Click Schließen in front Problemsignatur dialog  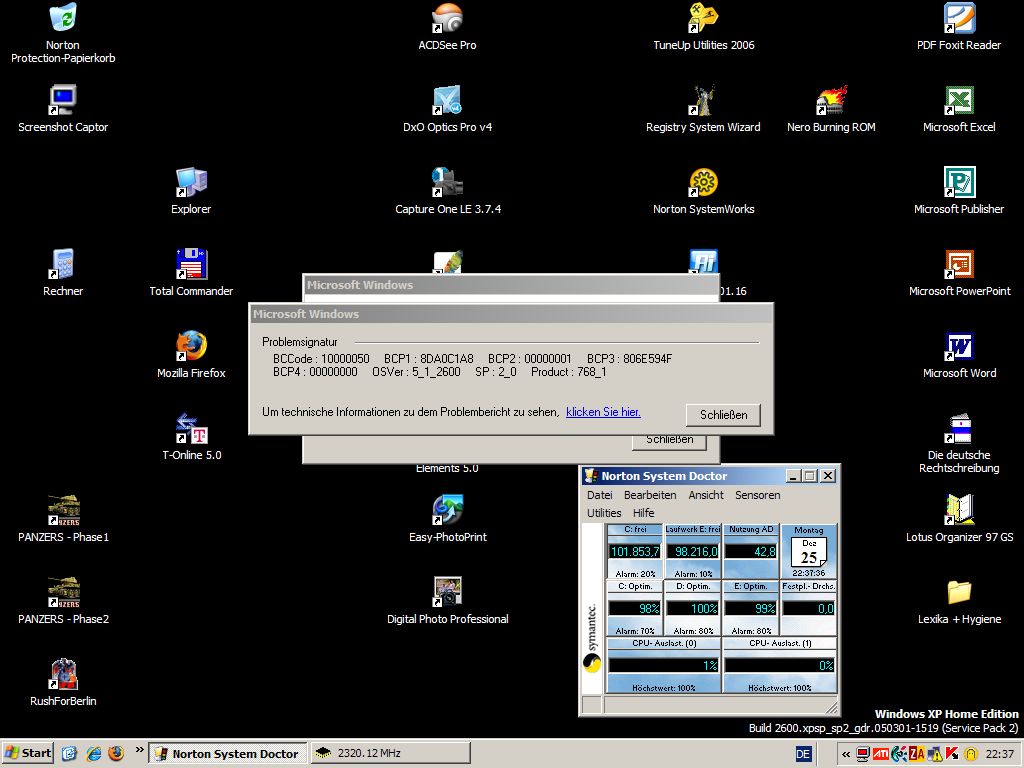723,415
